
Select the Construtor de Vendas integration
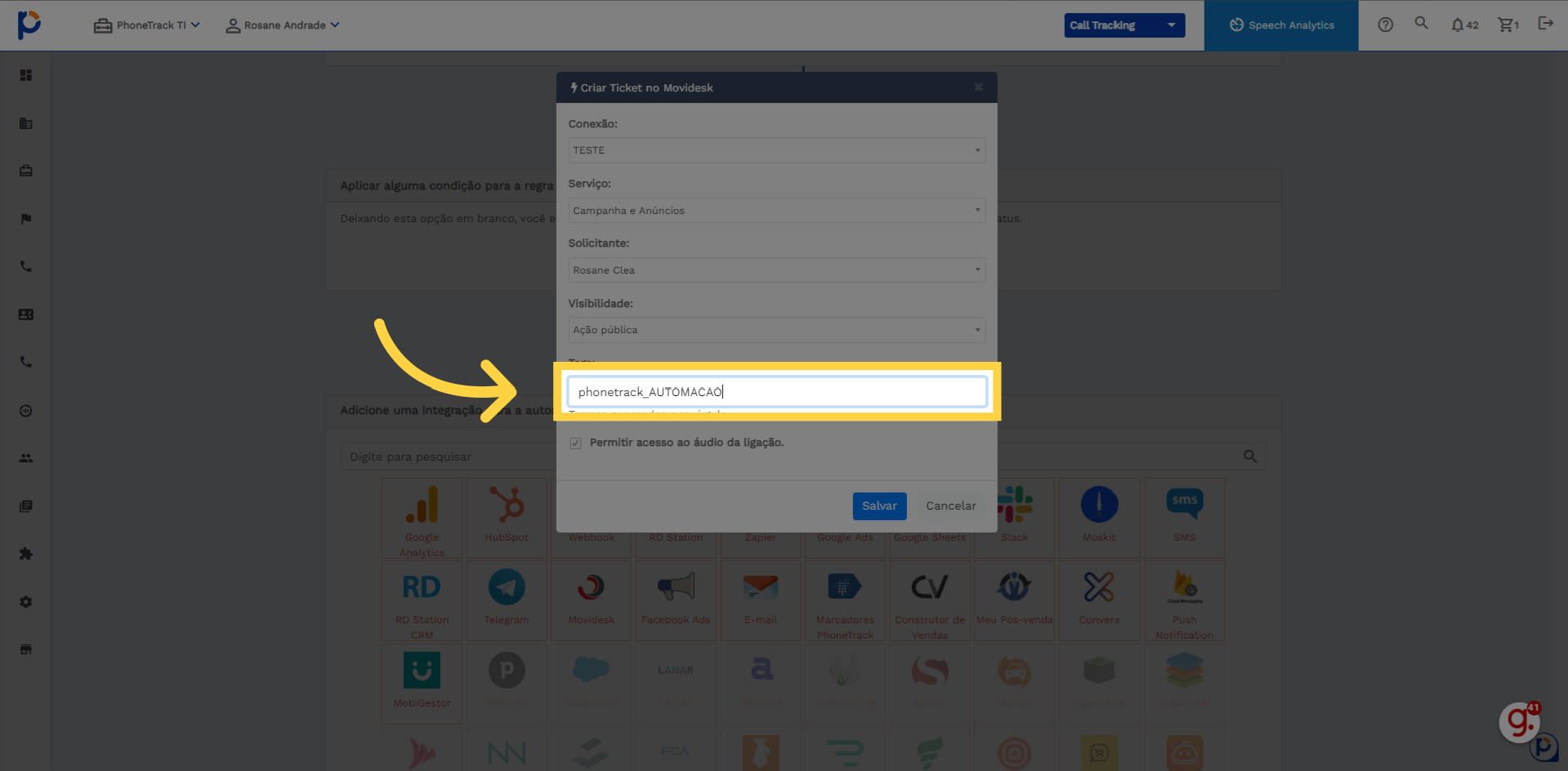930,601
